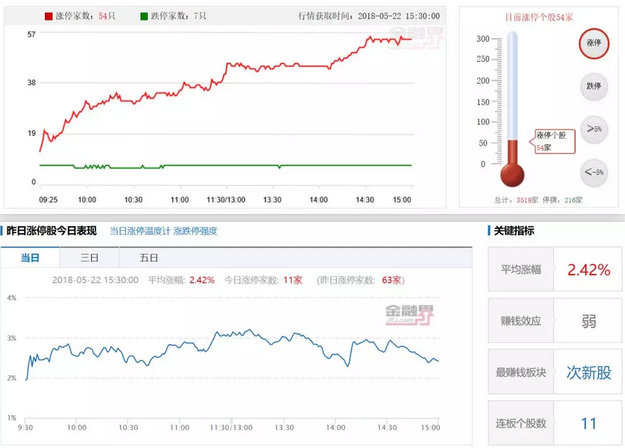Screen dimensions: 625x448
Task: Click the 昨日涨停股今日表现 section title
Action: coord(52,231)
